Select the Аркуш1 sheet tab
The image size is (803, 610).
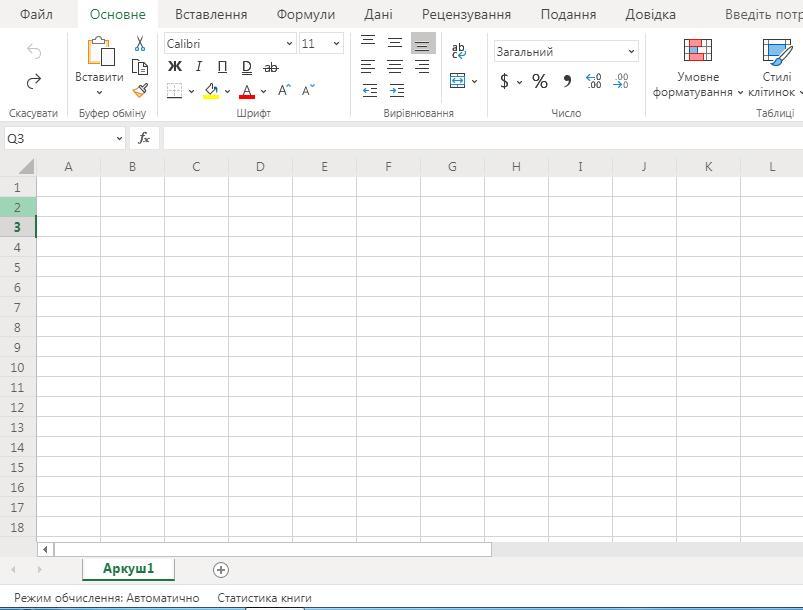pyautogui.click(x=129, y=569)
